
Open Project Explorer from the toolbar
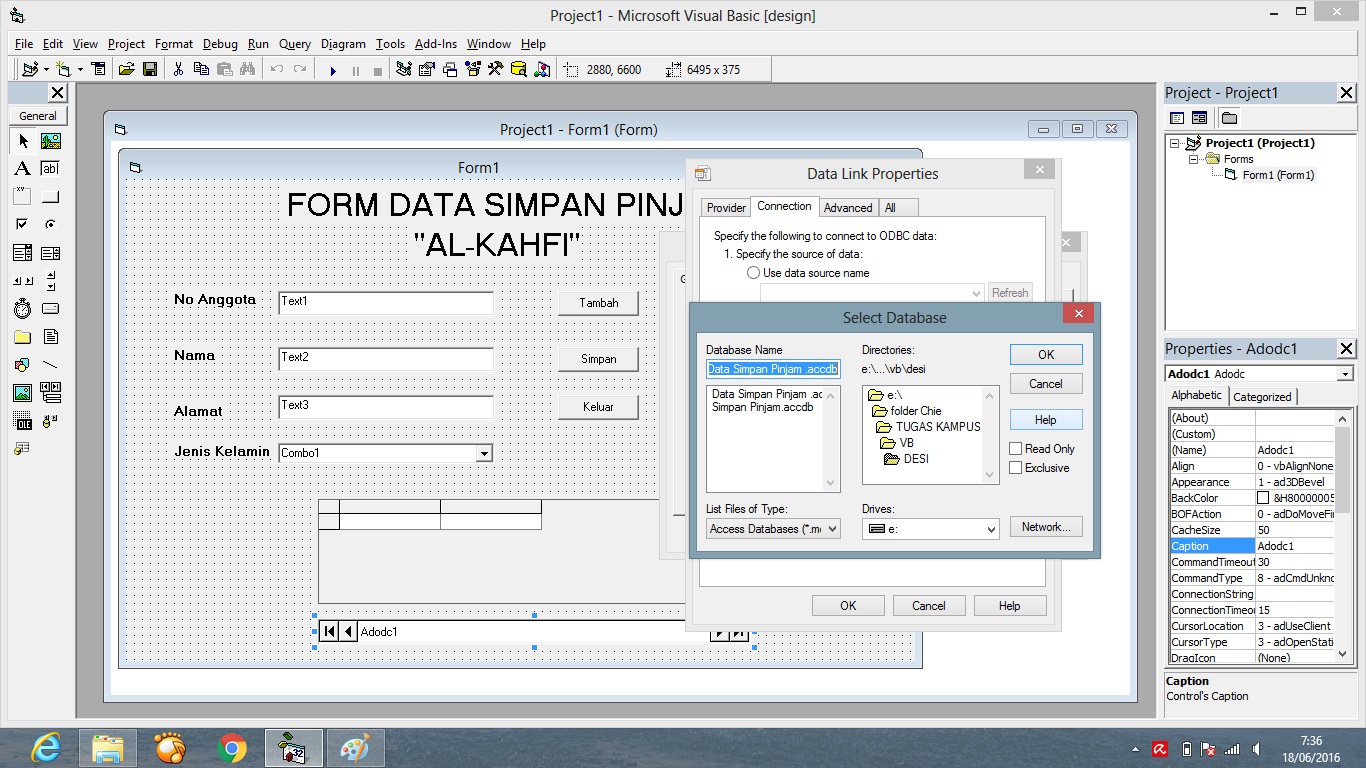pos(404,70)
